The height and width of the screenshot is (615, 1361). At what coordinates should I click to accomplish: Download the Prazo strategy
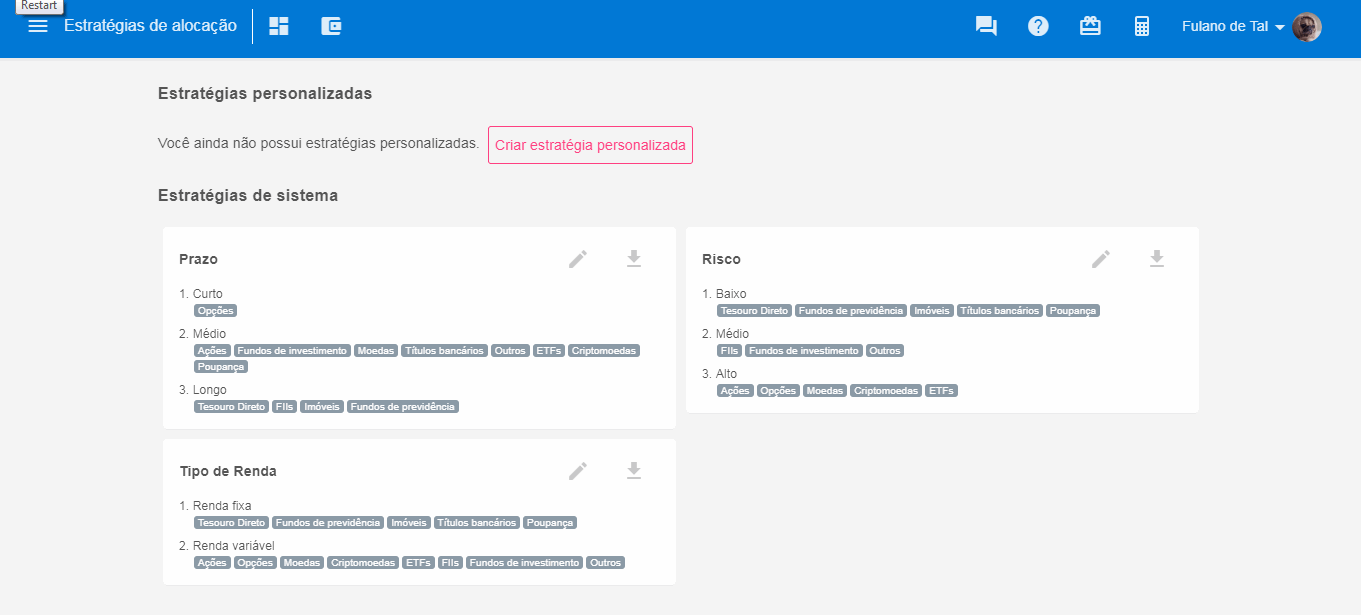pyautogui.click(x=633, y=259)
